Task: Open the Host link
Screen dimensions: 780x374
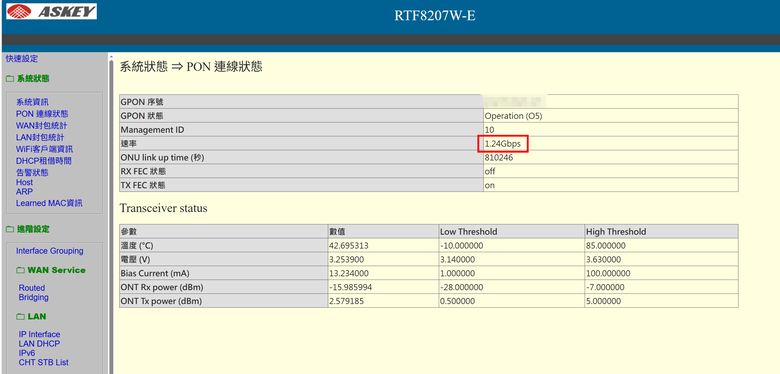Action: [24, 183]
